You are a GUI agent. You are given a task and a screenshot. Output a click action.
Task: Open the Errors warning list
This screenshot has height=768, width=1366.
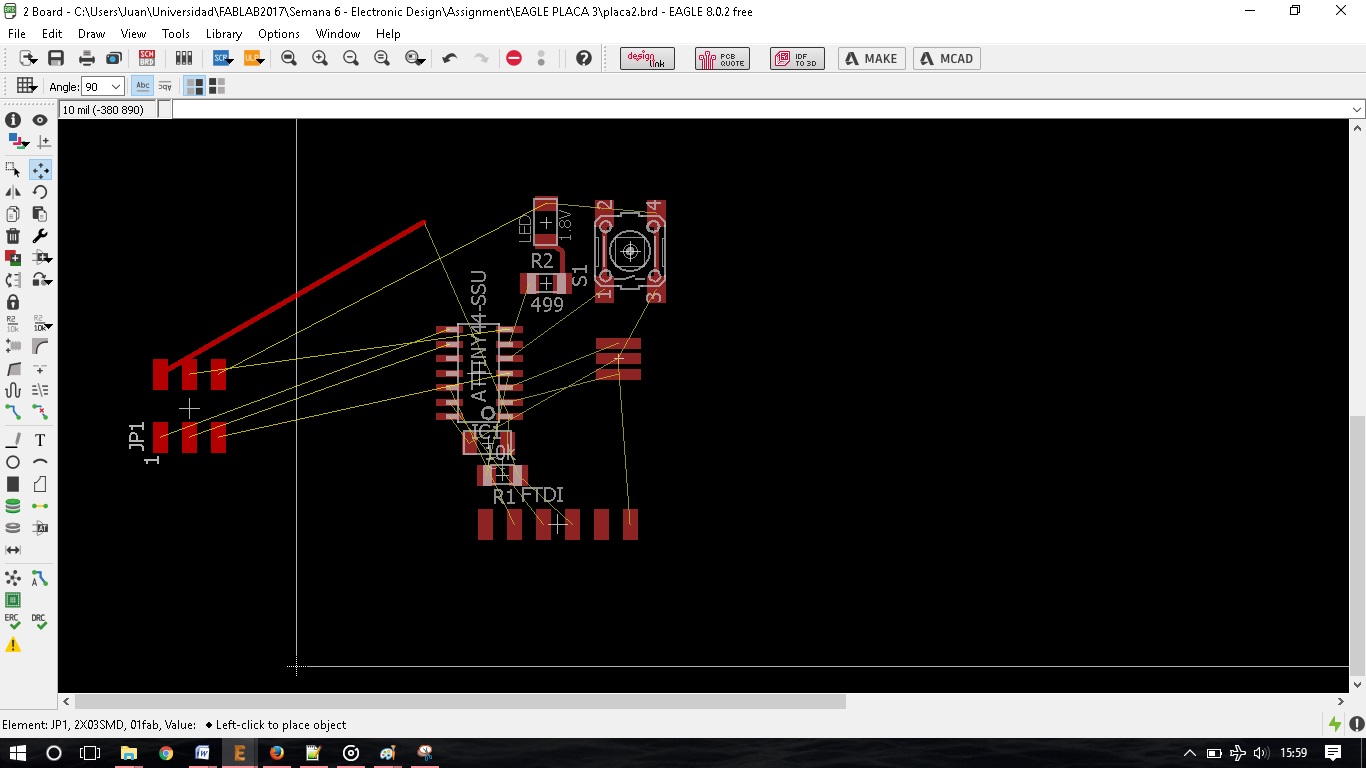pyautogui.click(x=13, y=646)
